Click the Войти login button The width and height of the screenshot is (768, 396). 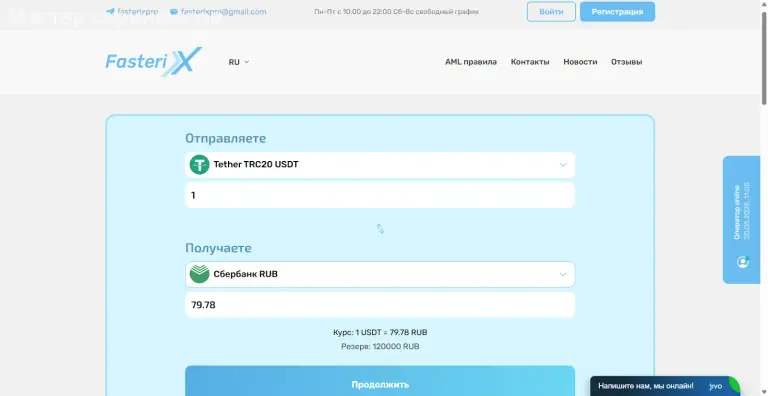point(551,12)
